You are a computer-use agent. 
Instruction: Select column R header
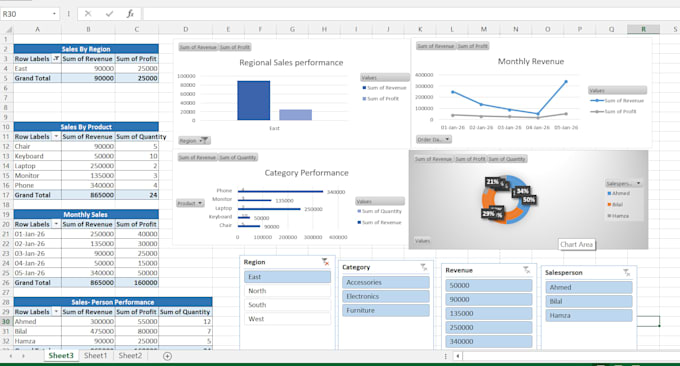[643, 29]
